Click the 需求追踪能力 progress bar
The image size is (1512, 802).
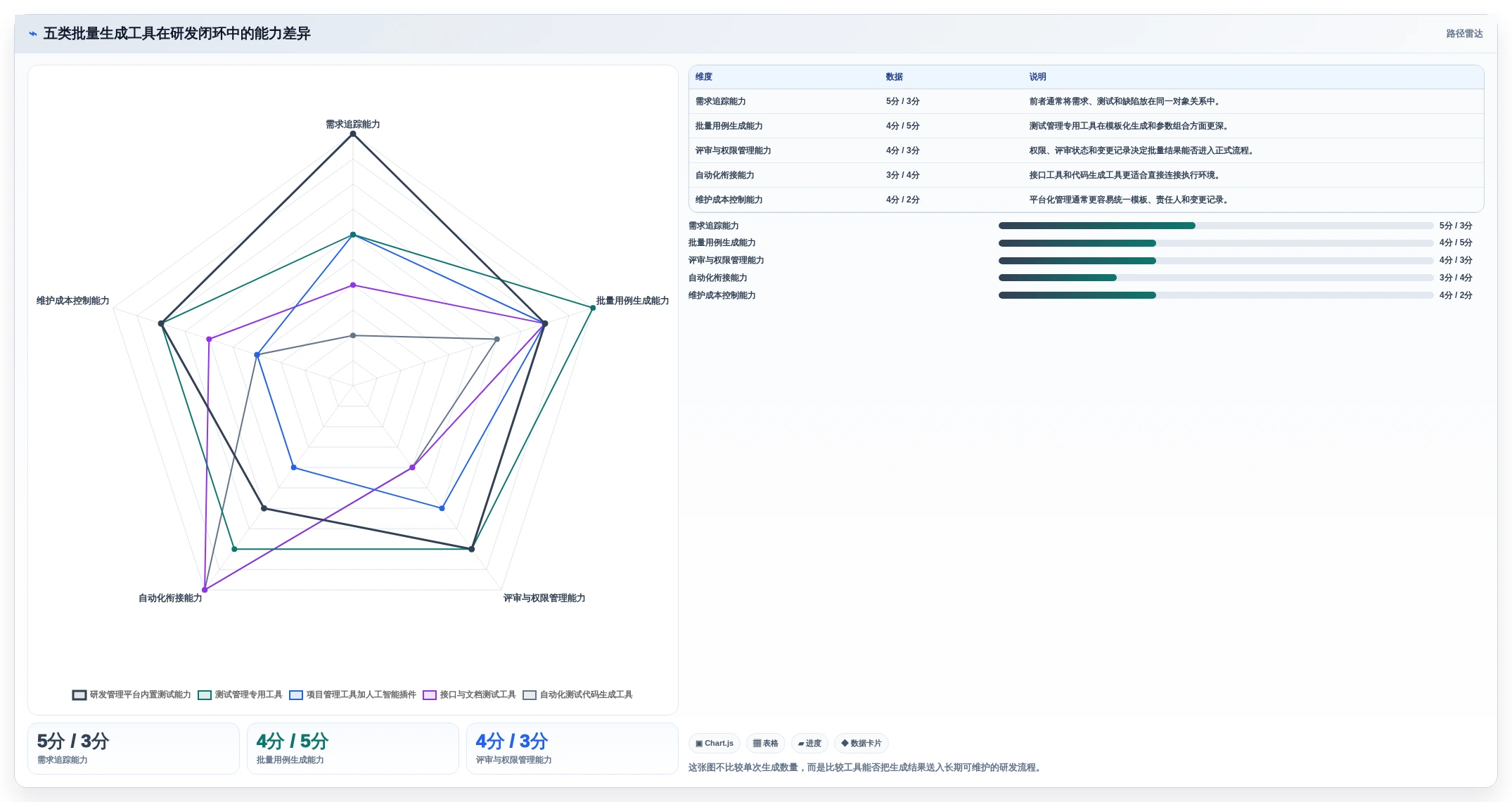coord(1216,226)
